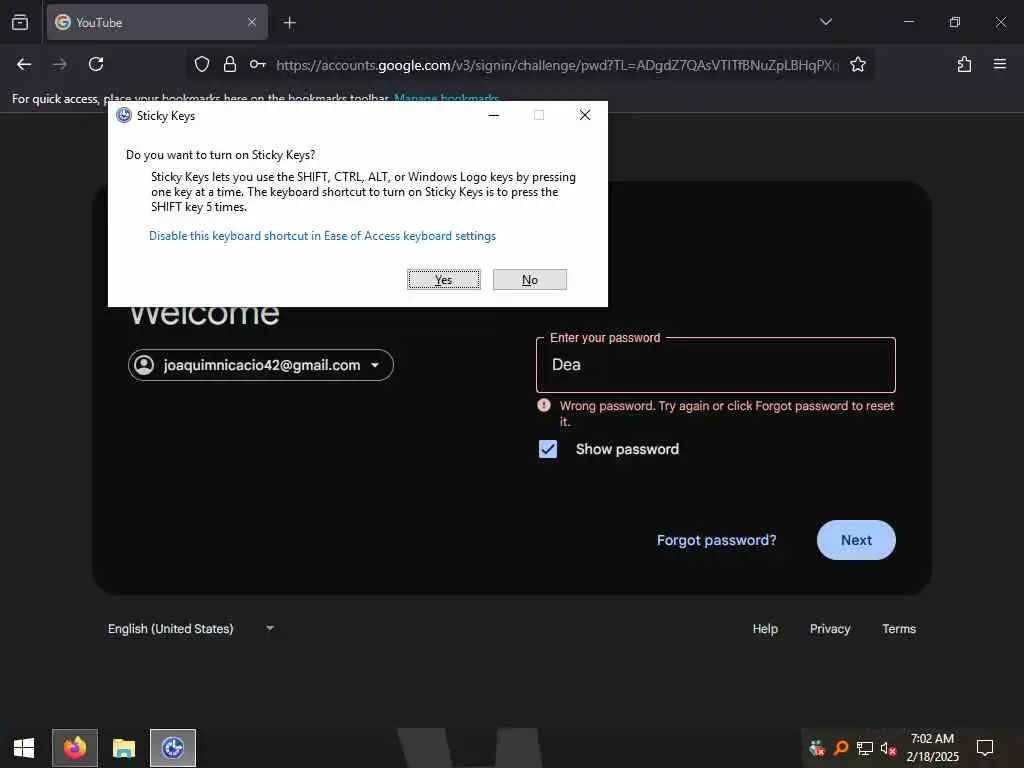Open the Firefox hamburger menu
This screenshot has width=1024, height=768.
[999, 64]
